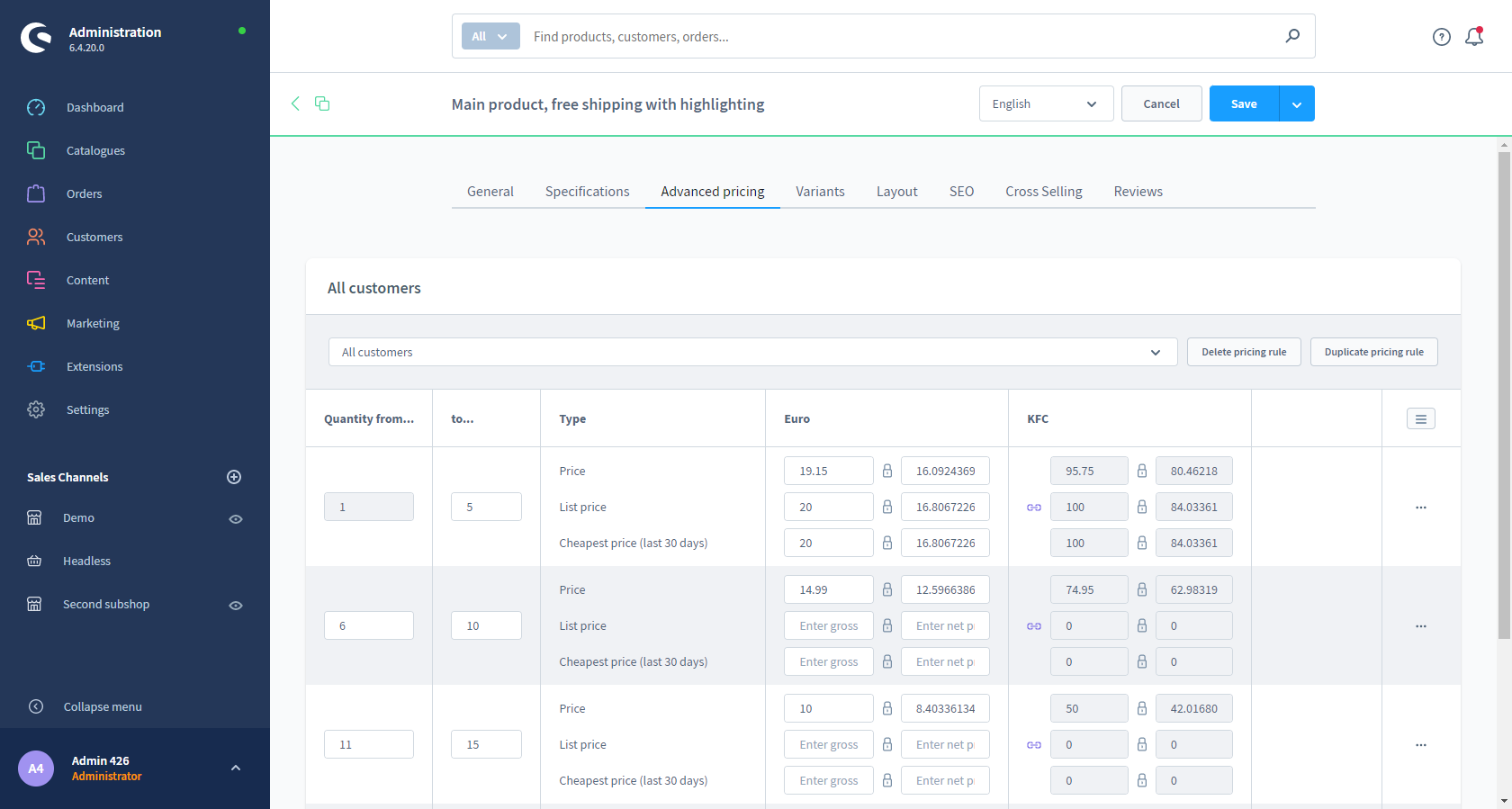
Task: Toggle Second subshop eye icon
Action: 236,606
